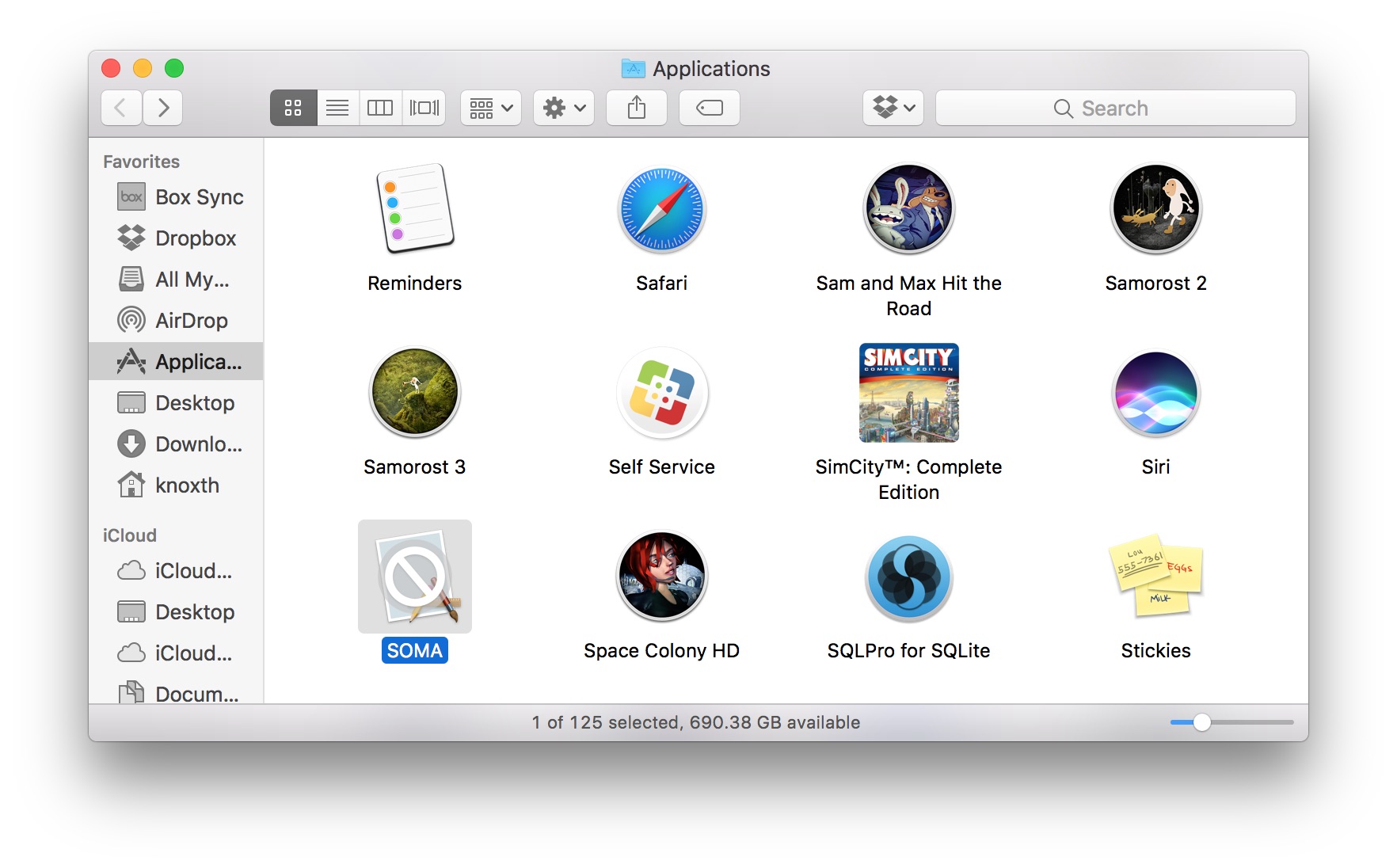Open the Action gear menu
Screen dimensions: 1397x868
(563, 108)
